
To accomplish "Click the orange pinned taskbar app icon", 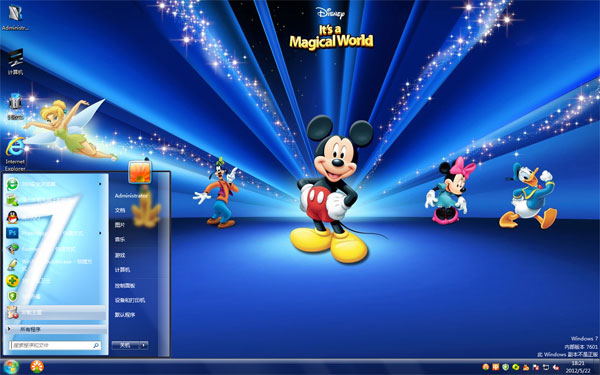I will tap(37, 367).
